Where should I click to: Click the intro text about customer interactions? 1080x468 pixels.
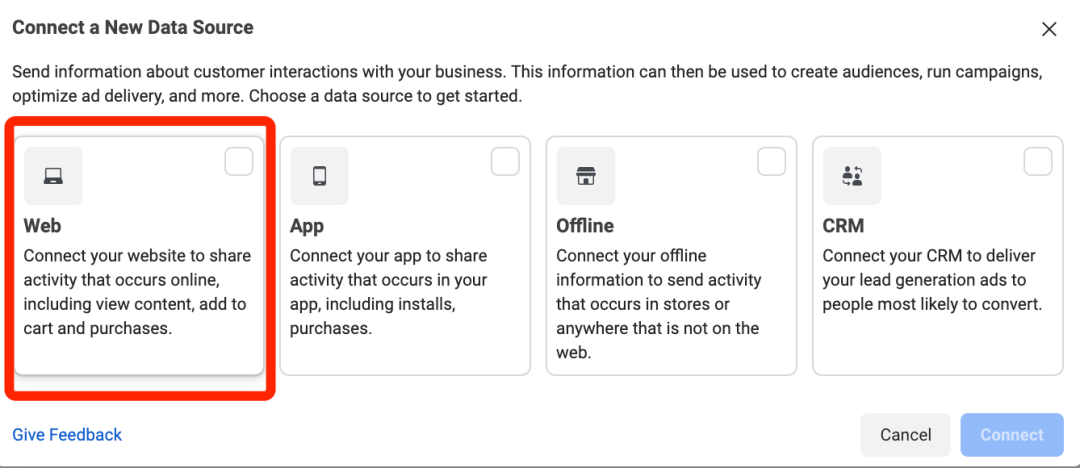528,84
